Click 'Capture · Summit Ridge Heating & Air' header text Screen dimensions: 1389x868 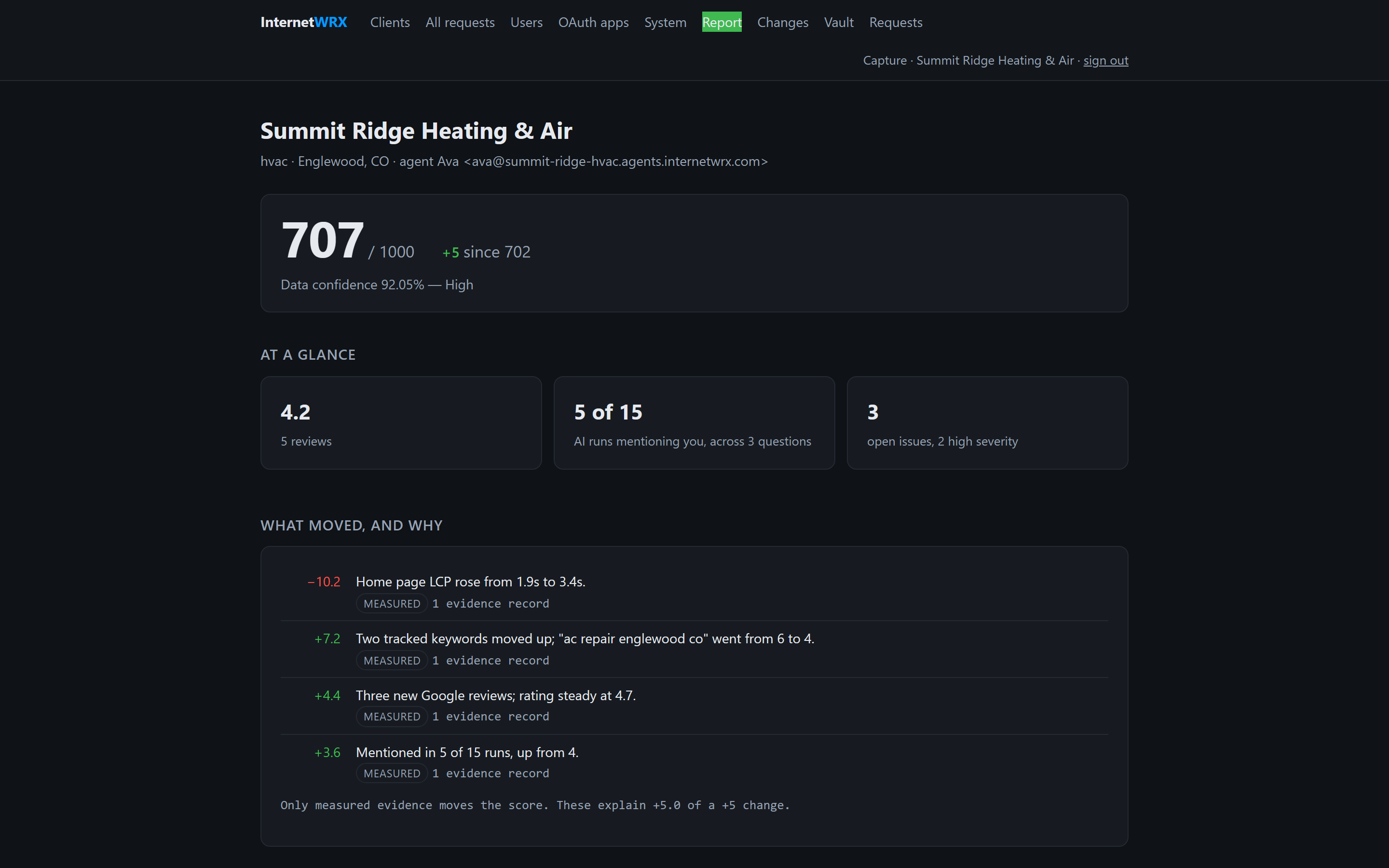coord(968,60)
